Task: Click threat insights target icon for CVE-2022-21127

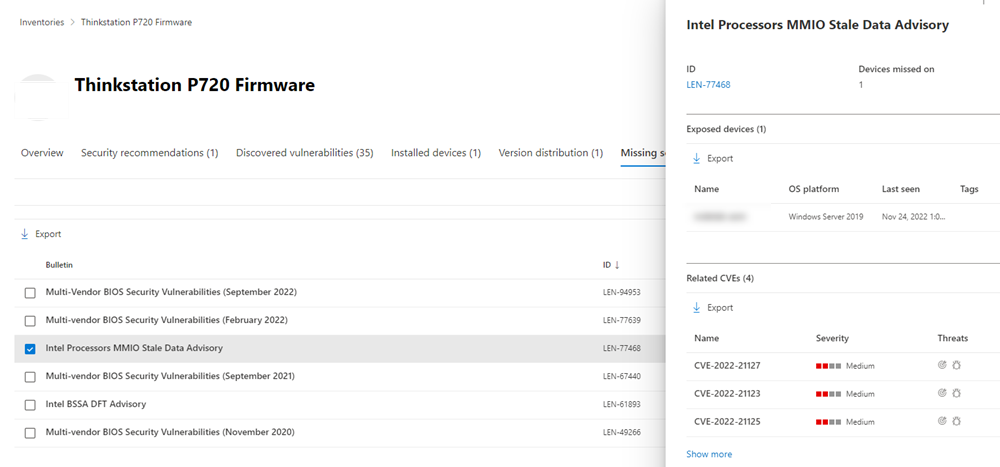Action: pos(942,366)
